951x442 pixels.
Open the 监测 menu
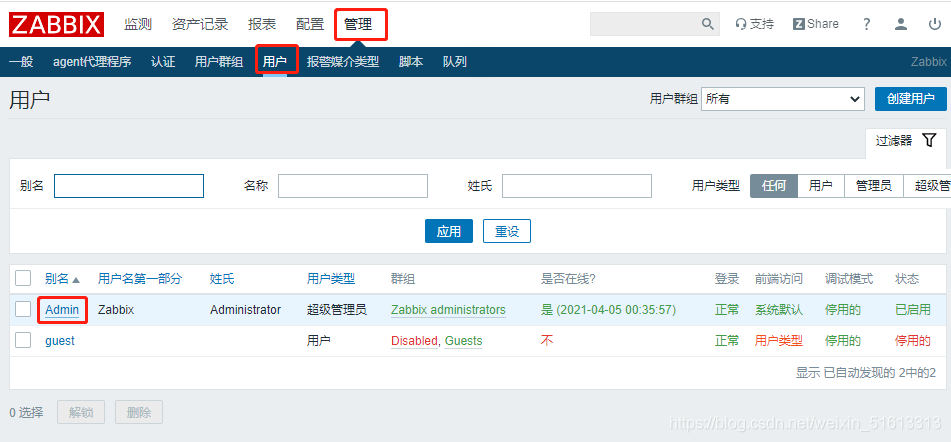coord(138,24)
